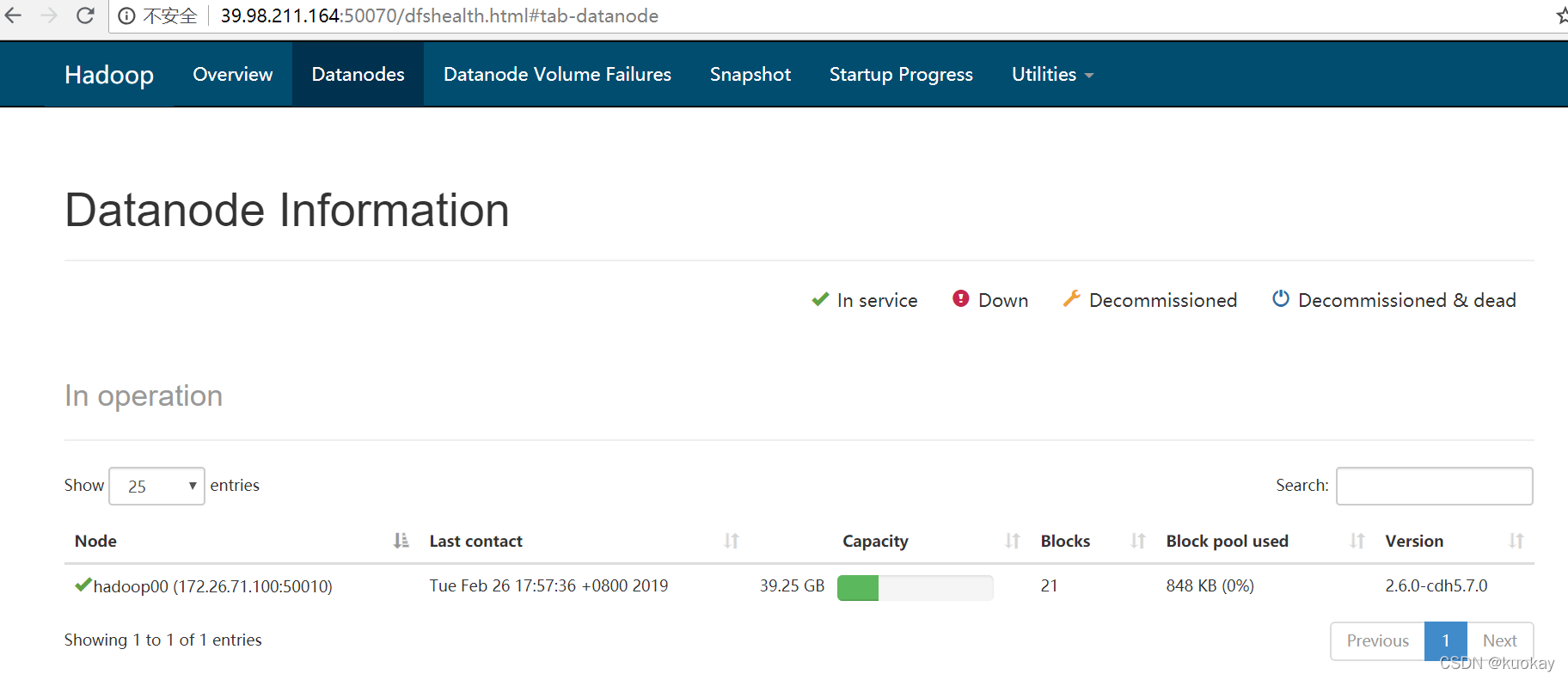1568x680 pixels.
Task: Open the Show entries dropdown set to 25
Action: click(x=157, y=486)
